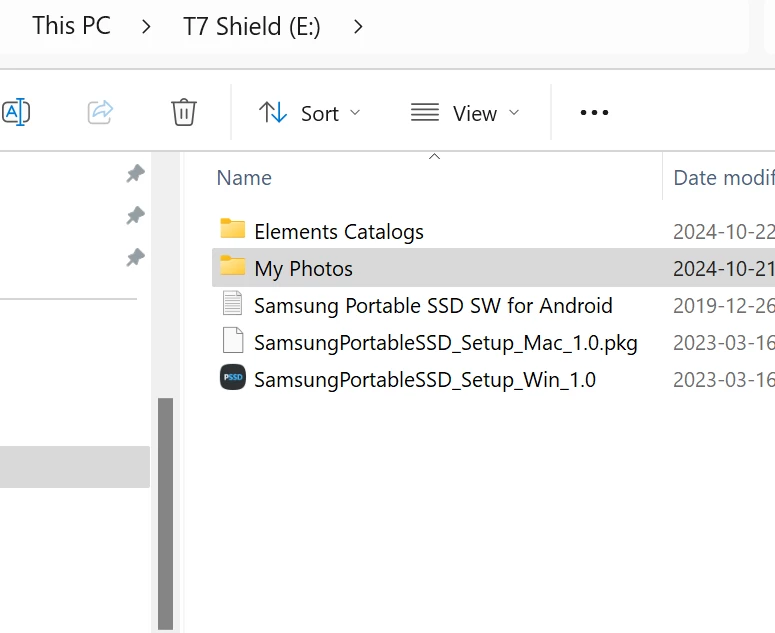Expand chevron after This PC breadcrumb
Image resolution: width=775 pixels, height=633 pixels.
tap(146, 27)
